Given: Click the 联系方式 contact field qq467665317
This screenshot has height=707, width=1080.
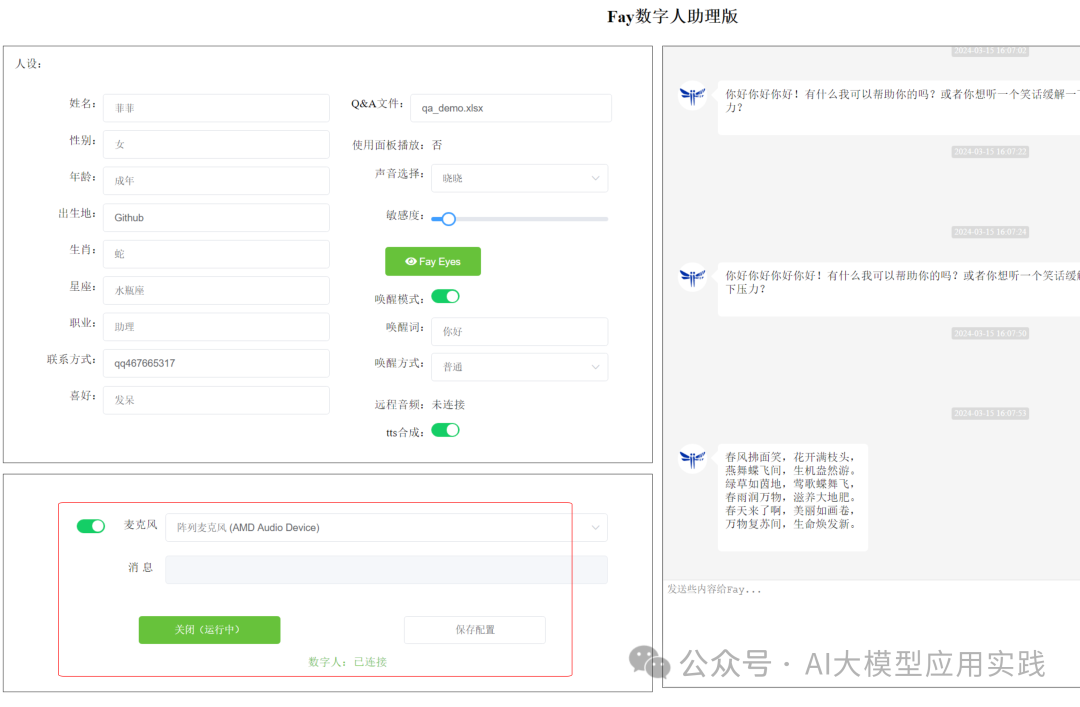Looking at the screenshot, I should click(216, 363).
